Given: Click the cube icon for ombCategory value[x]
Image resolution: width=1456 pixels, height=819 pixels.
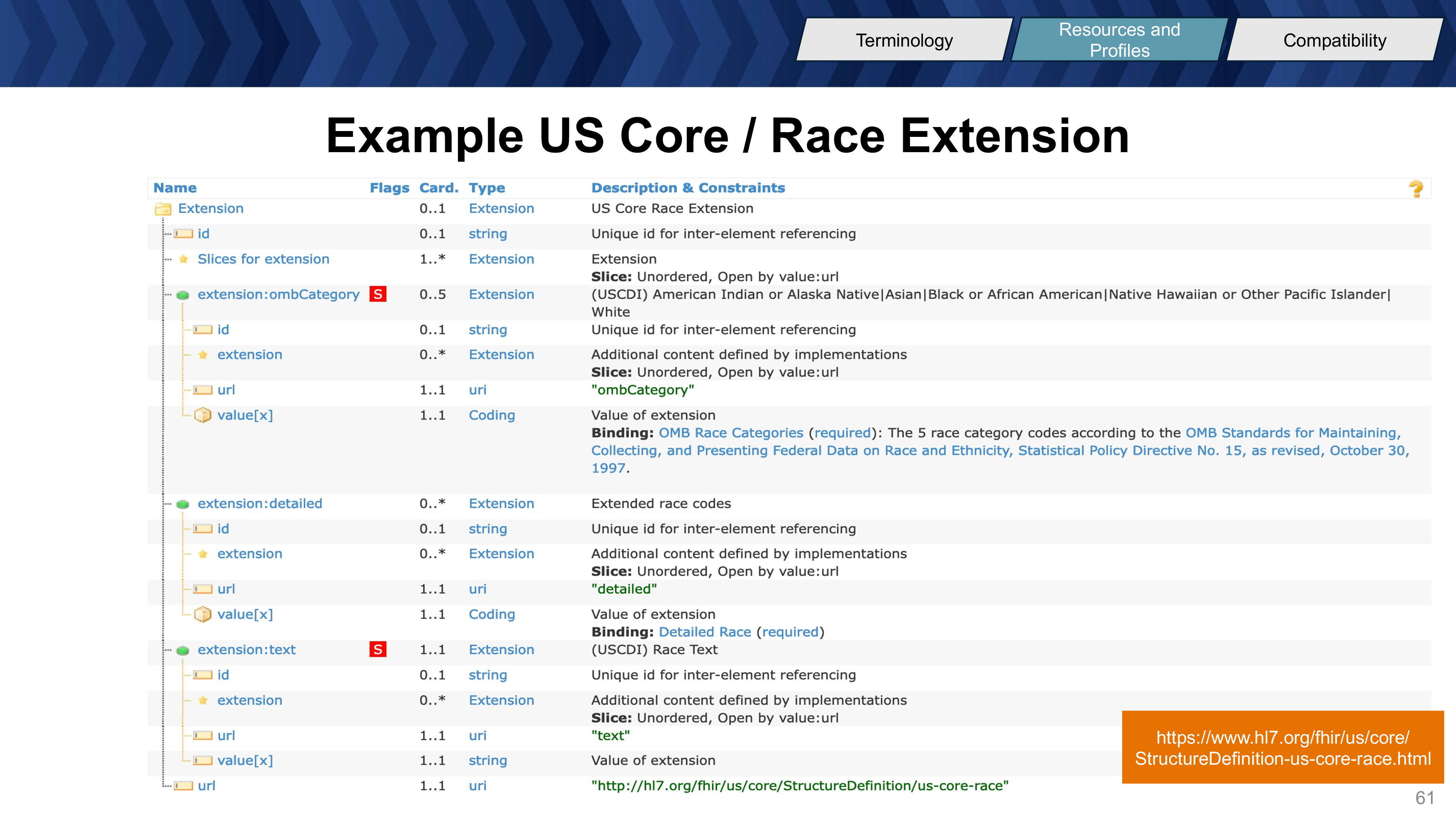Looking at the screenshot, I should click(x=202, y=415).
